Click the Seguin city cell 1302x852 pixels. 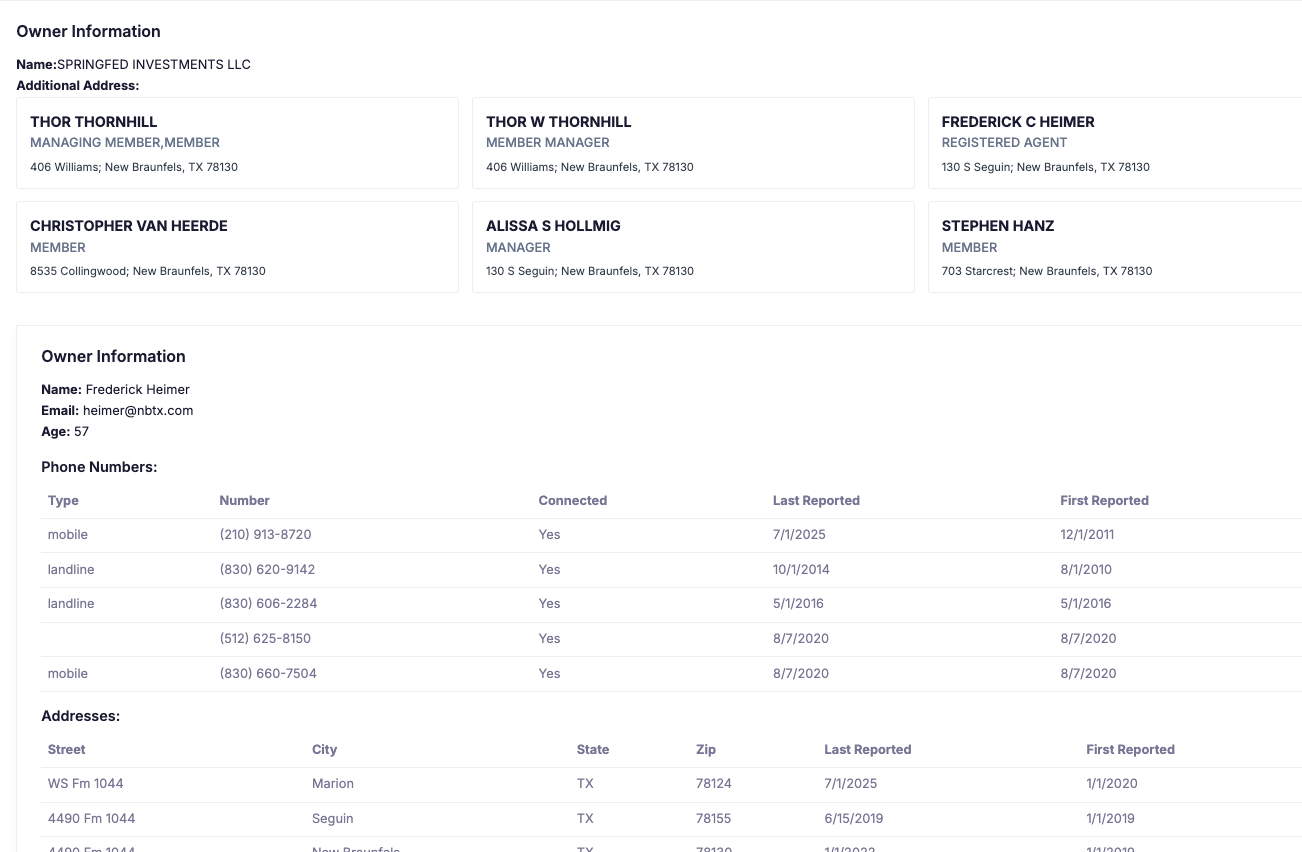[x=333, y=818]
